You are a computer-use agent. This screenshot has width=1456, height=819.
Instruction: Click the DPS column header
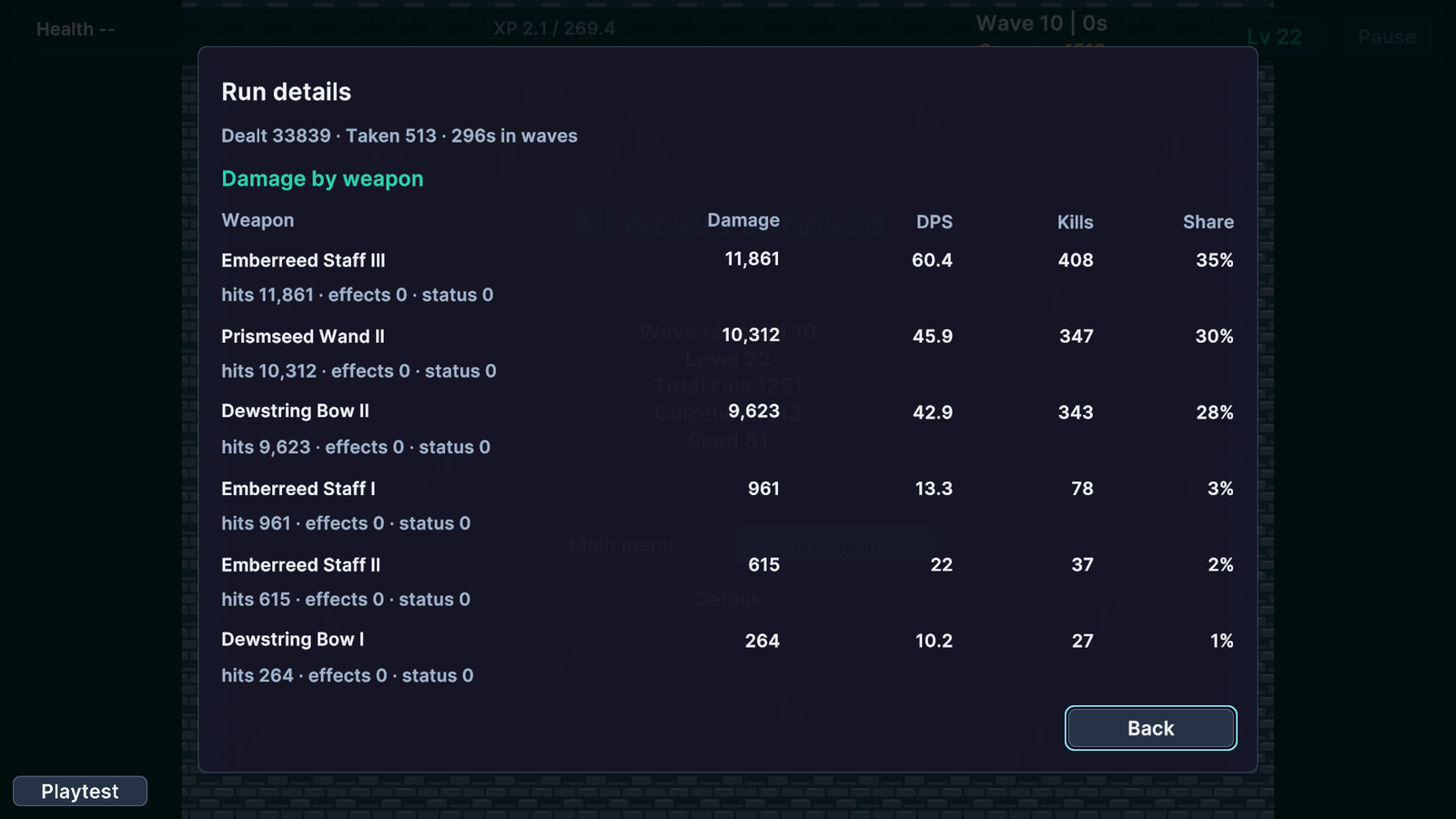[x=935, y=222]
